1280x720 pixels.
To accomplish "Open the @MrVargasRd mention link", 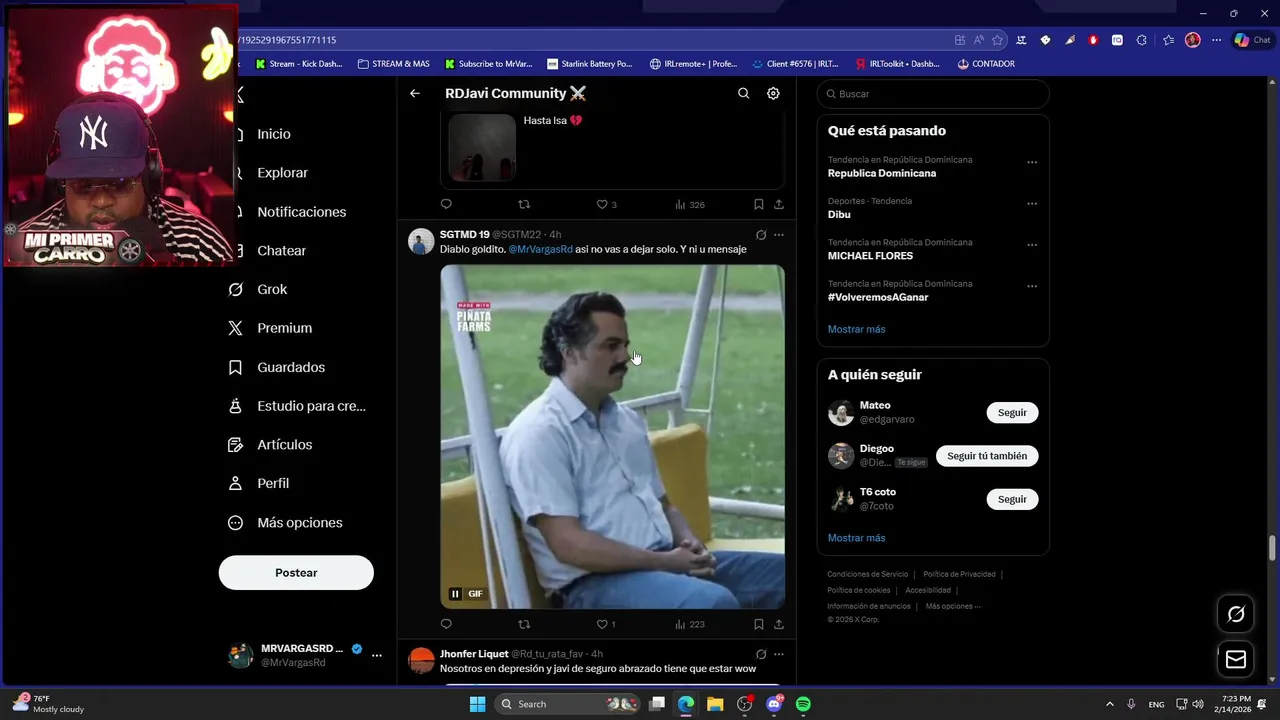I will point(540,249).
